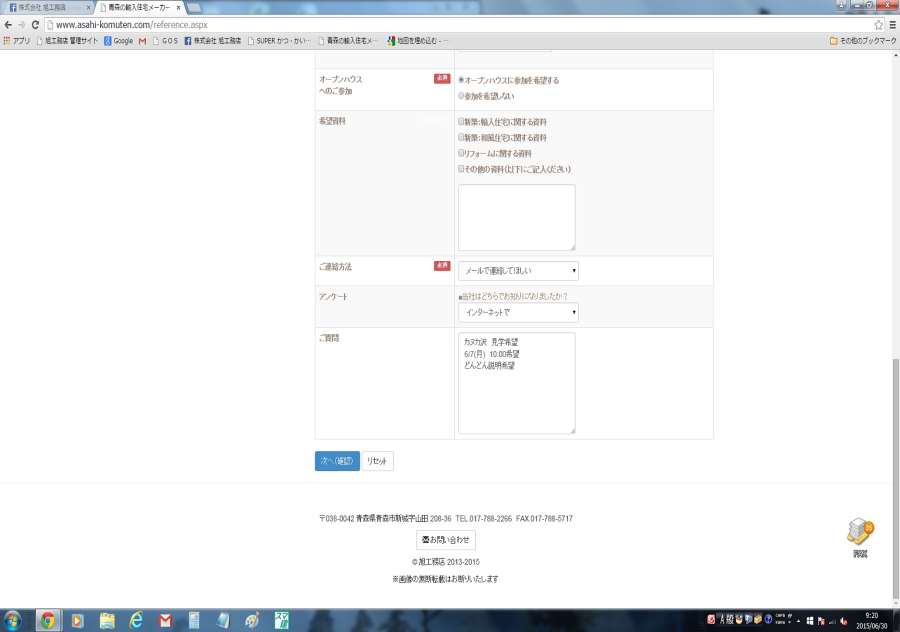Screen dimensions: 900x632
Task: Click the browser back arrow
Action: click(x=9, y=24)
